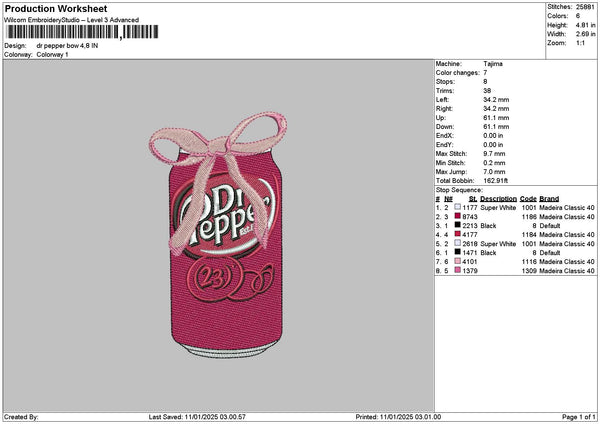600x424 pixels.
Task: Click 'Printed: 11/01/2025 03.01.00' footer text
Action: (x=398, y=417)
